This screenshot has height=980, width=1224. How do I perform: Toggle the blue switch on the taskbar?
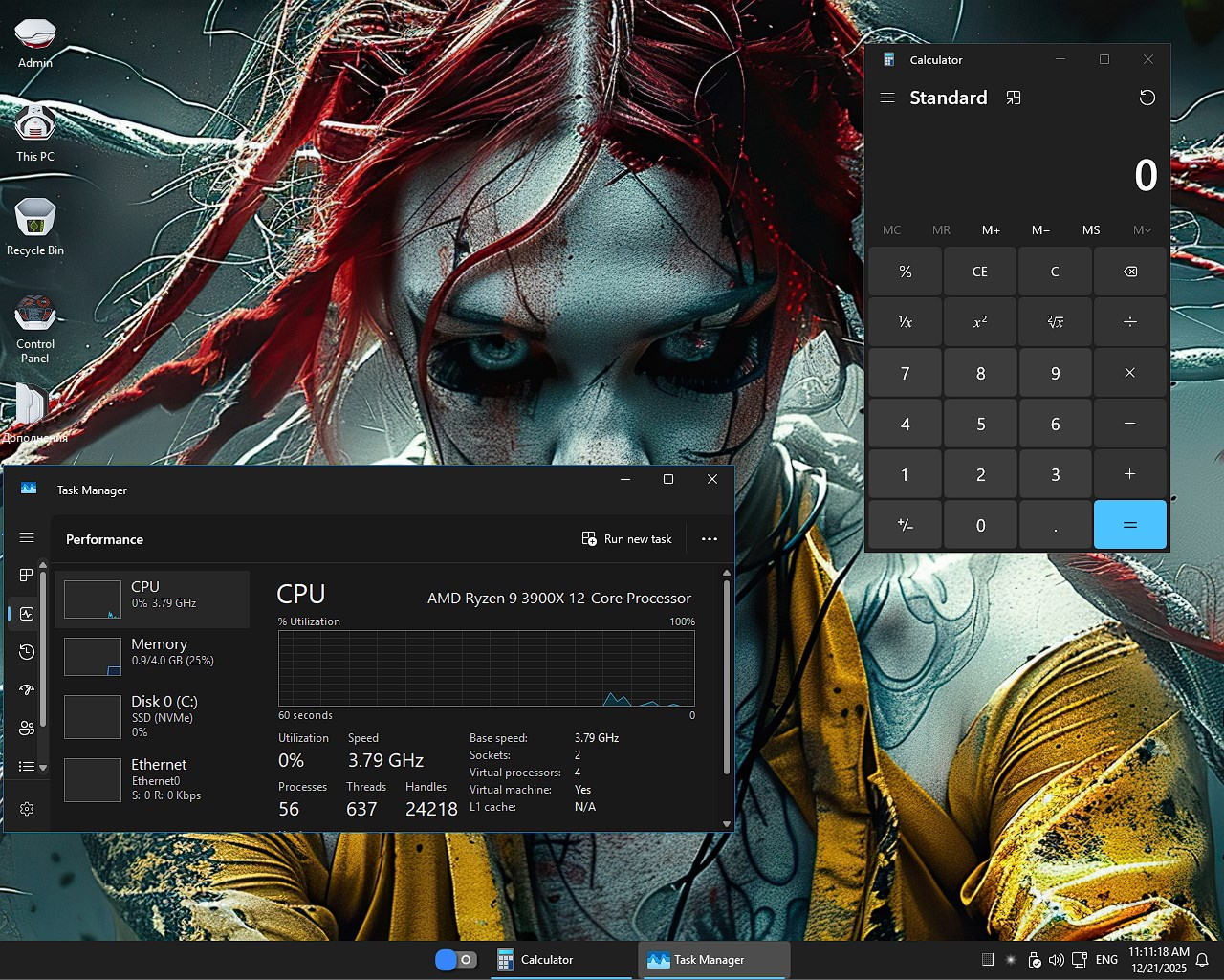456,960
